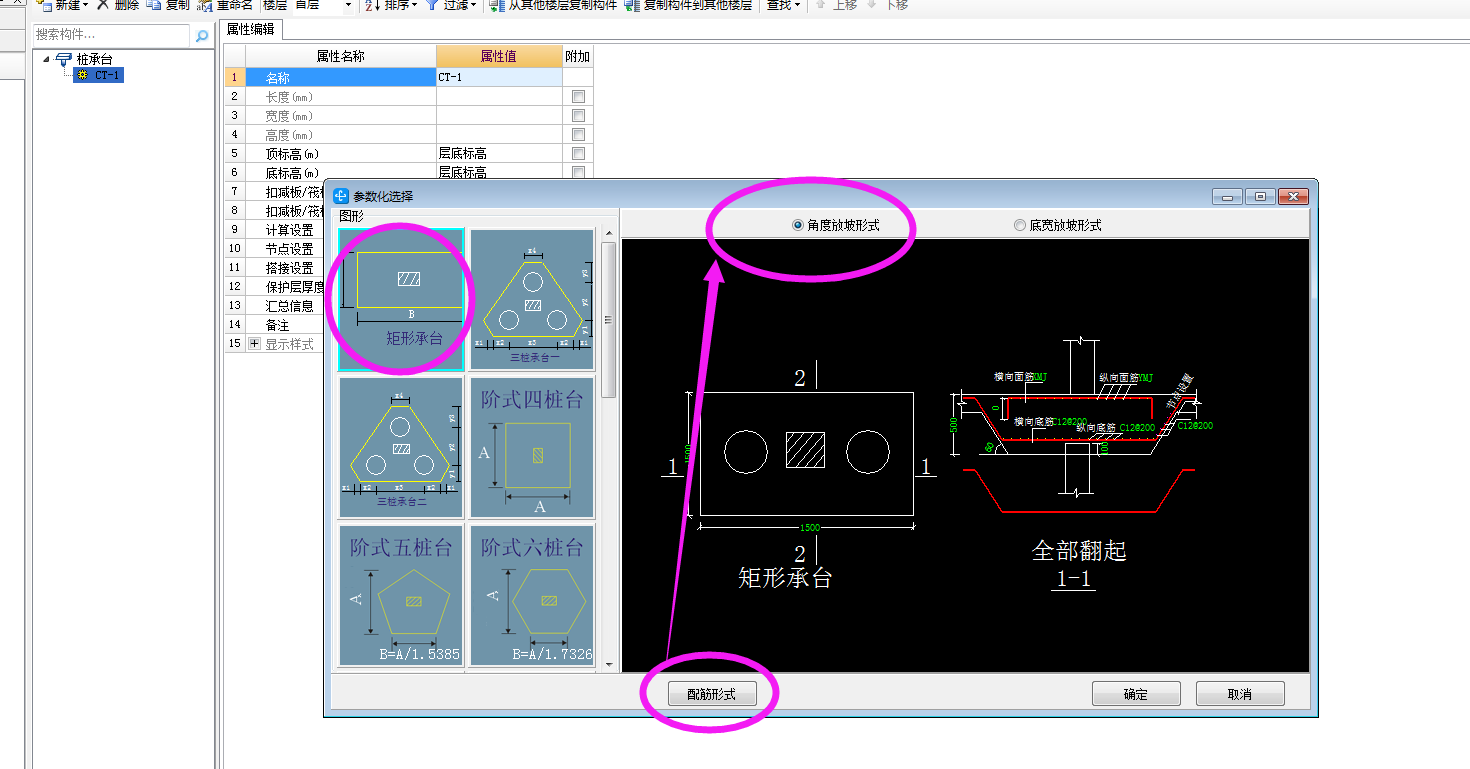Expand the 显示样式 row plus icon

click(254, 344)
